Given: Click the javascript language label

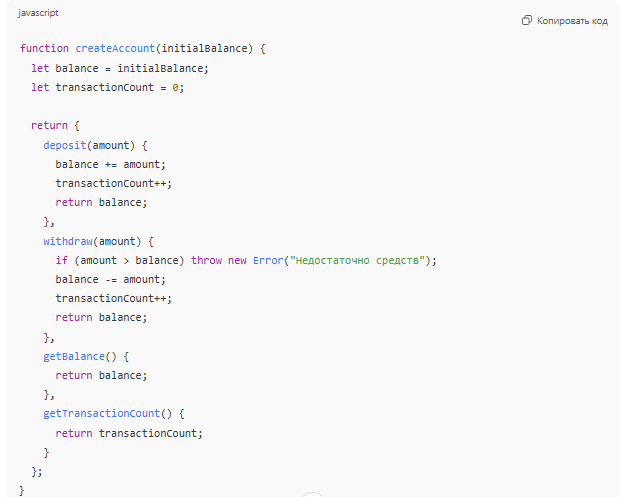Looking at the screenshot, I should tap(38, 13).
